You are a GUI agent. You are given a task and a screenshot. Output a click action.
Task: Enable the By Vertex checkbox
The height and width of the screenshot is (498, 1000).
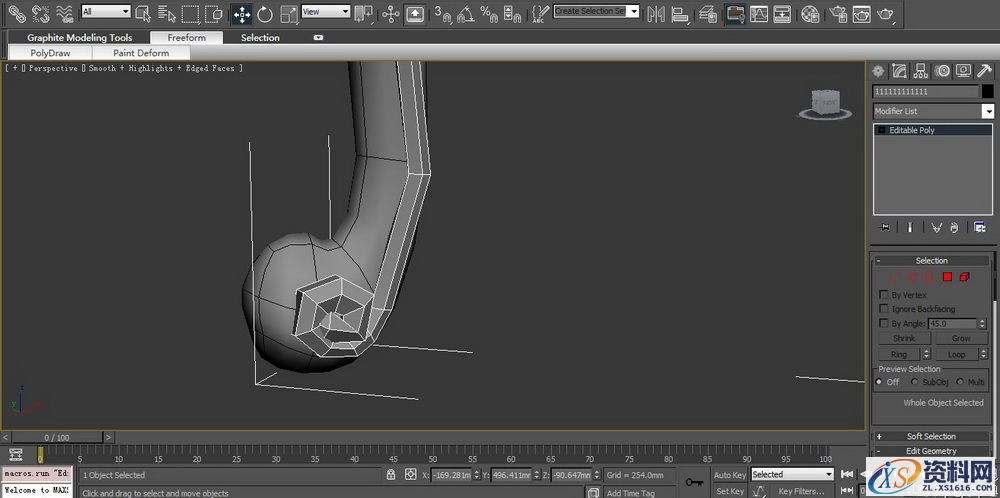click(x=883, y=295)
